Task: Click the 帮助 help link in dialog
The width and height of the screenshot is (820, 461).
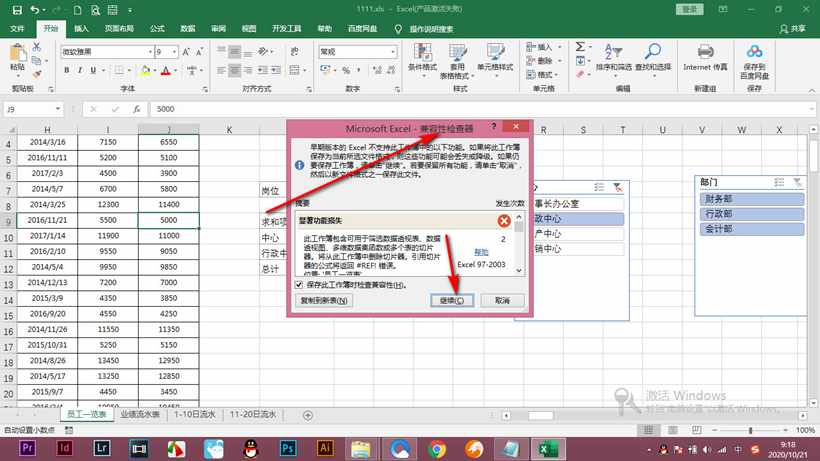Action: click(x=481, y=252)
